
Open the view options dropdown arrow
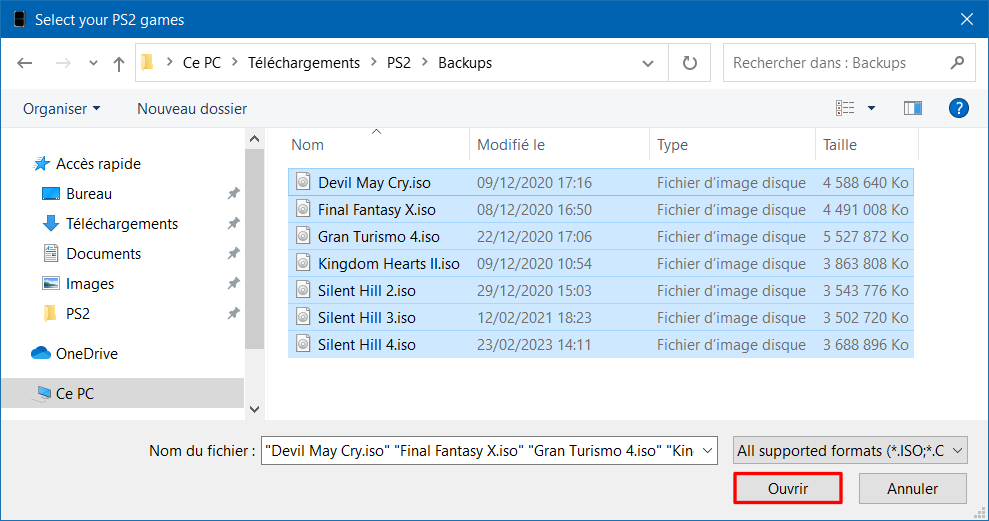click(x=872, y=108)
